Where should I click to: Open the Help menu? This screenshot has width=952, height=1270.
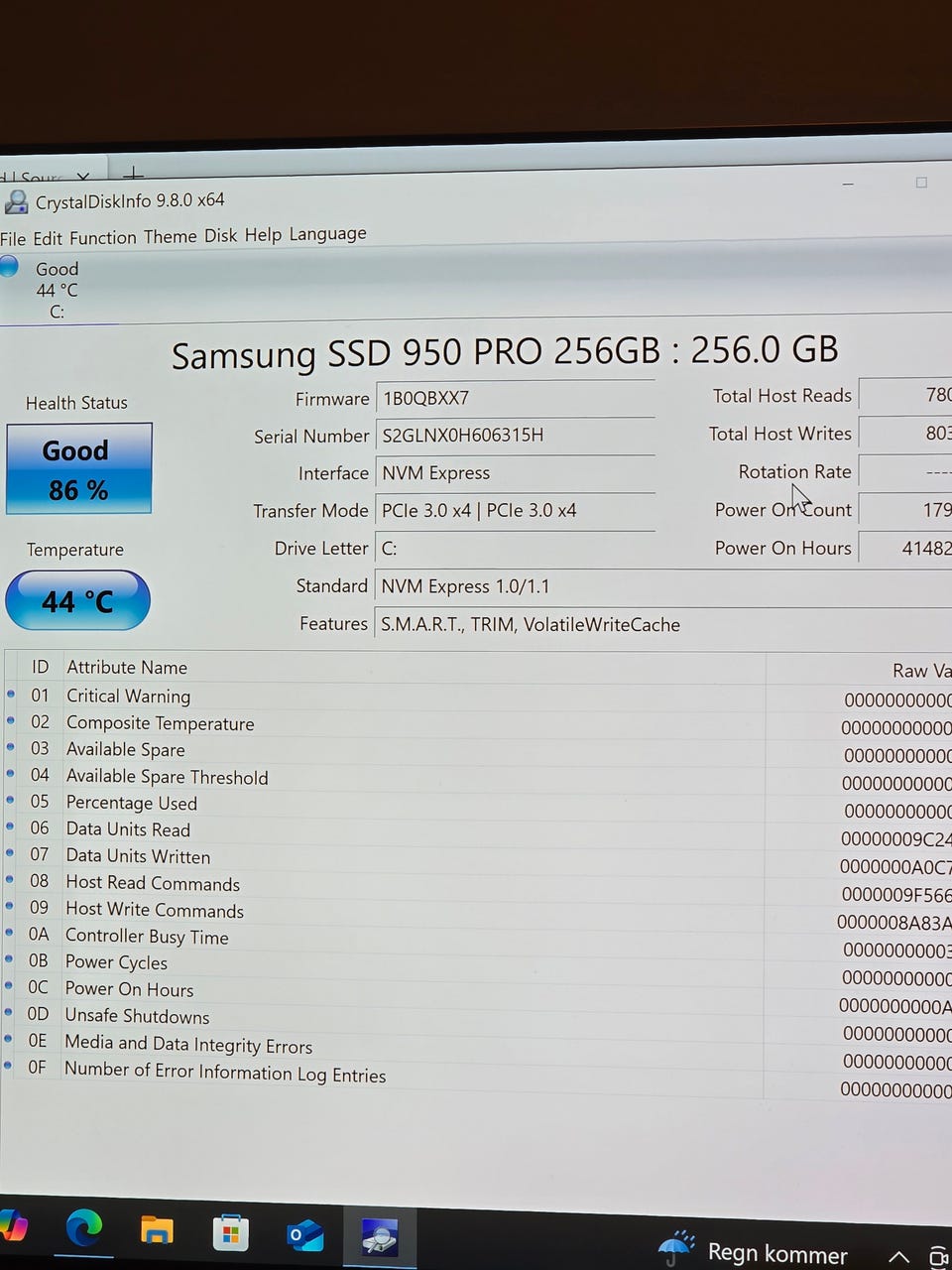point(263,235)
